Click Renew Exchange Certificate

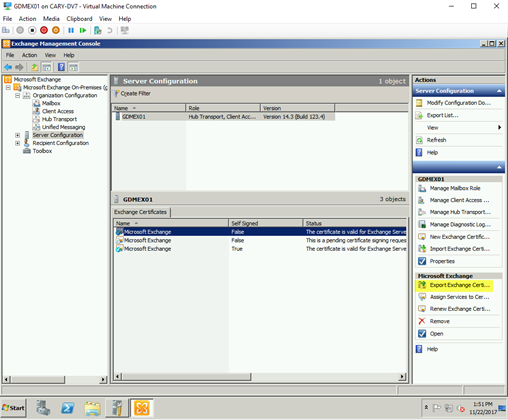click(460, 309)
